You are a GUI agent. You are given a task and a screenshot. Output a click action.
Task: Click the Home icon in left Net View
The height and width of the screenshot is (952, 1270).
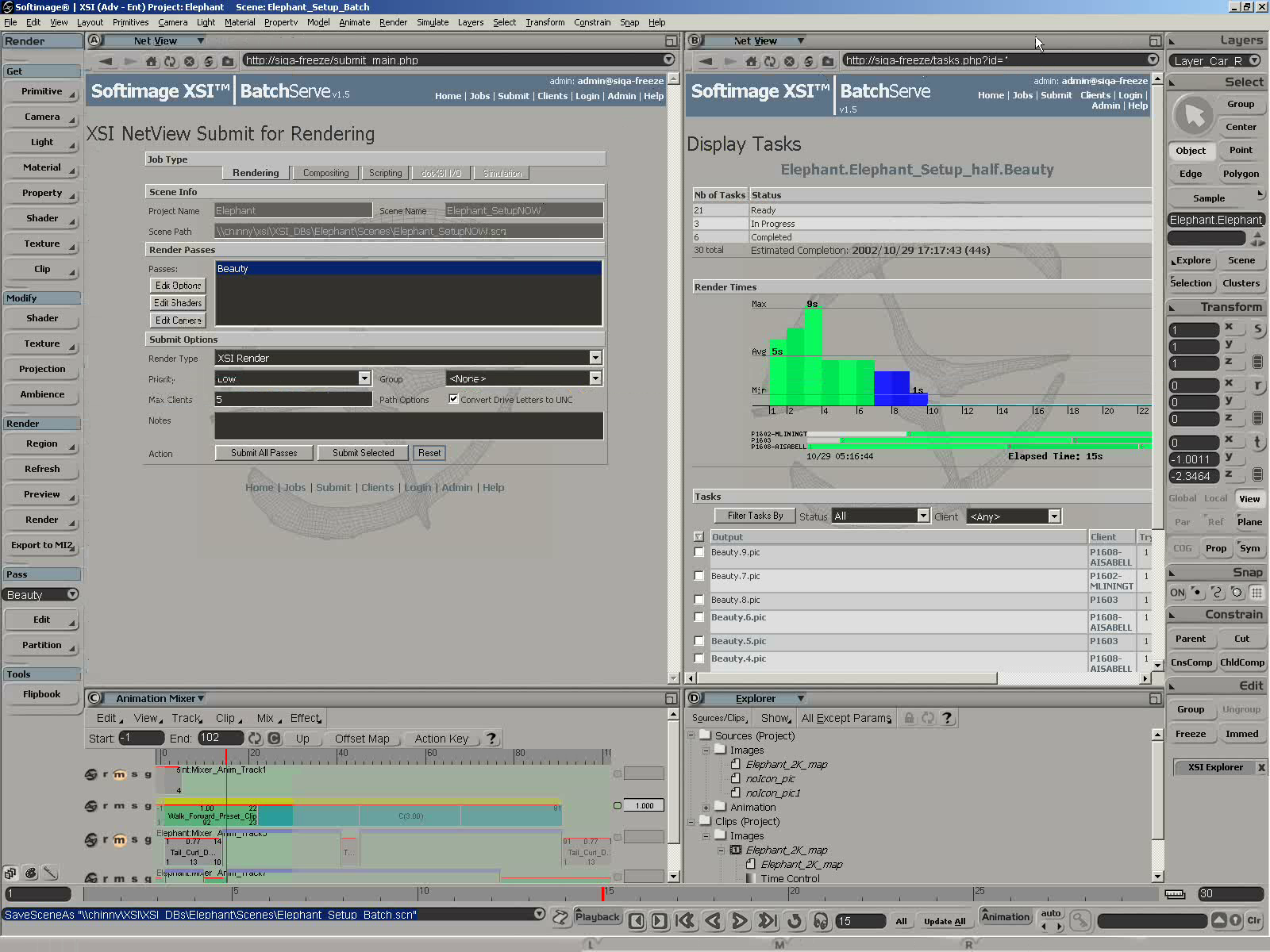pyautogui.click(x=151, y=61)
